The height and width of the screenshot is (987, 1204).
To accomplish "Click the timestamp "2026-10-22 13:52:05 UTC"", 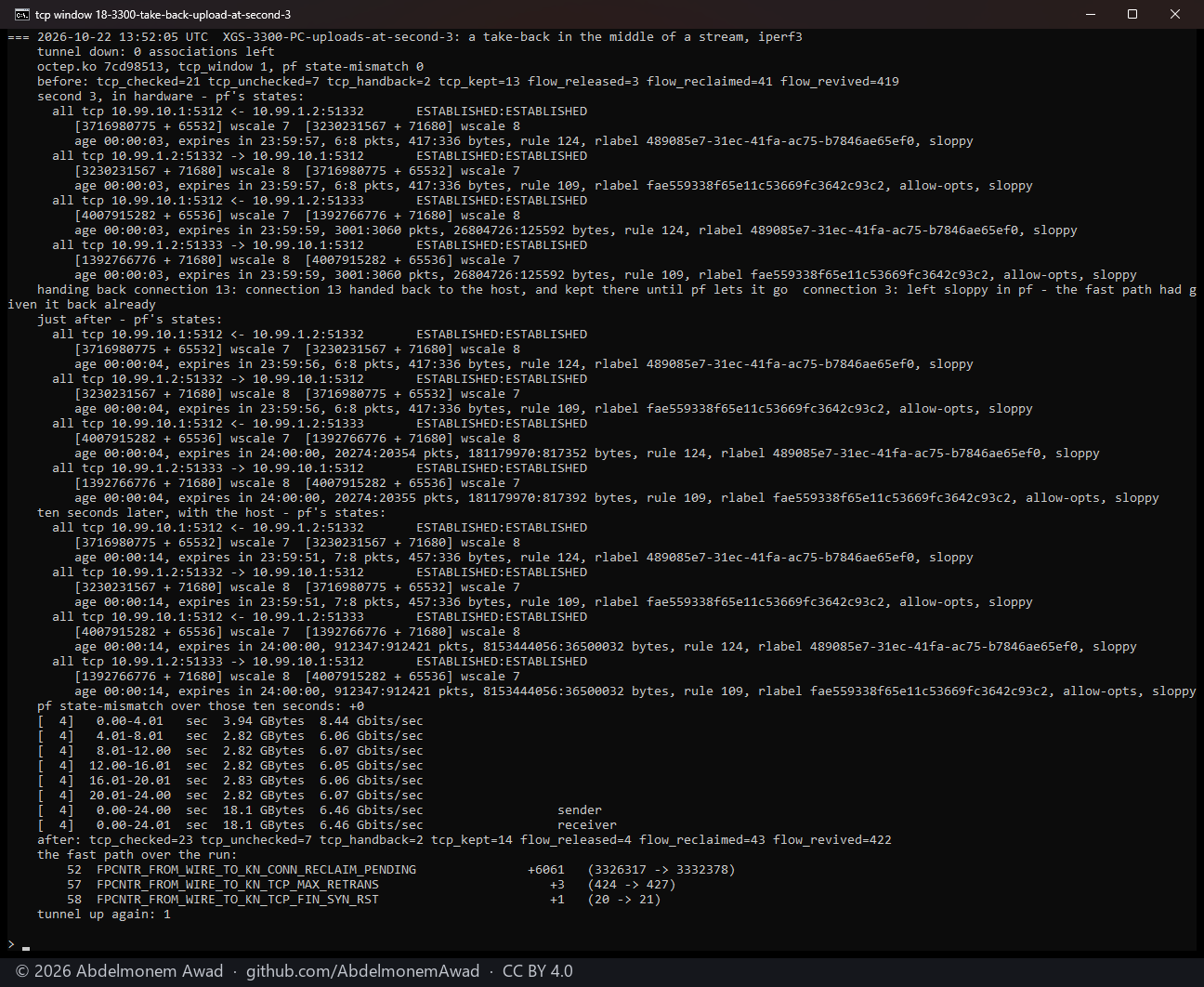I will [x=123, y=37].
